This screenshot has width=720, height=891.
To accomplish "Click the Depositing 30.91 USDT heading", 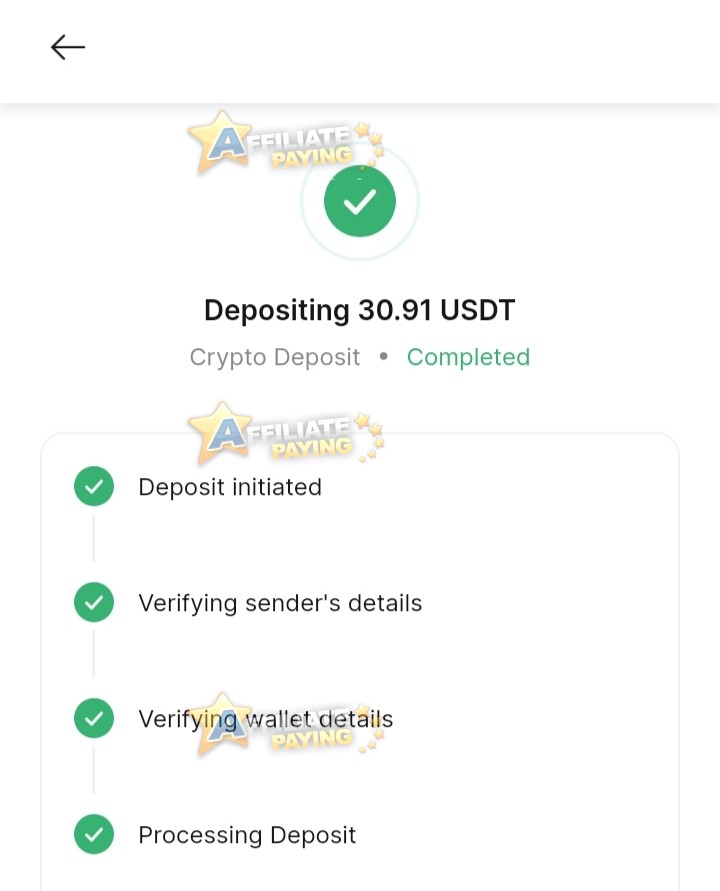I will (360, 310).
